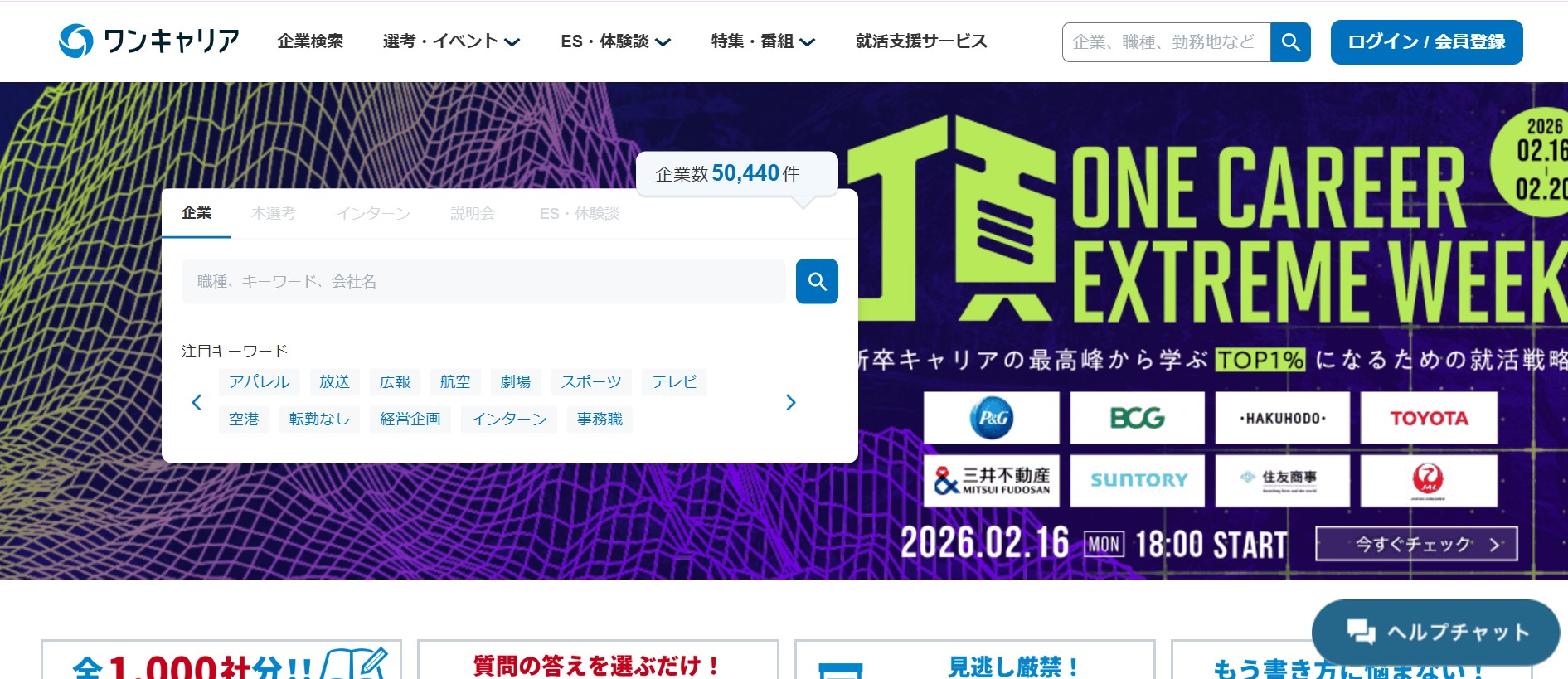Click 質問の答えを選ぶだけ promo card
Viewport: 1568px width, 679px height.
pyautogui.click(x=598, y=660)
